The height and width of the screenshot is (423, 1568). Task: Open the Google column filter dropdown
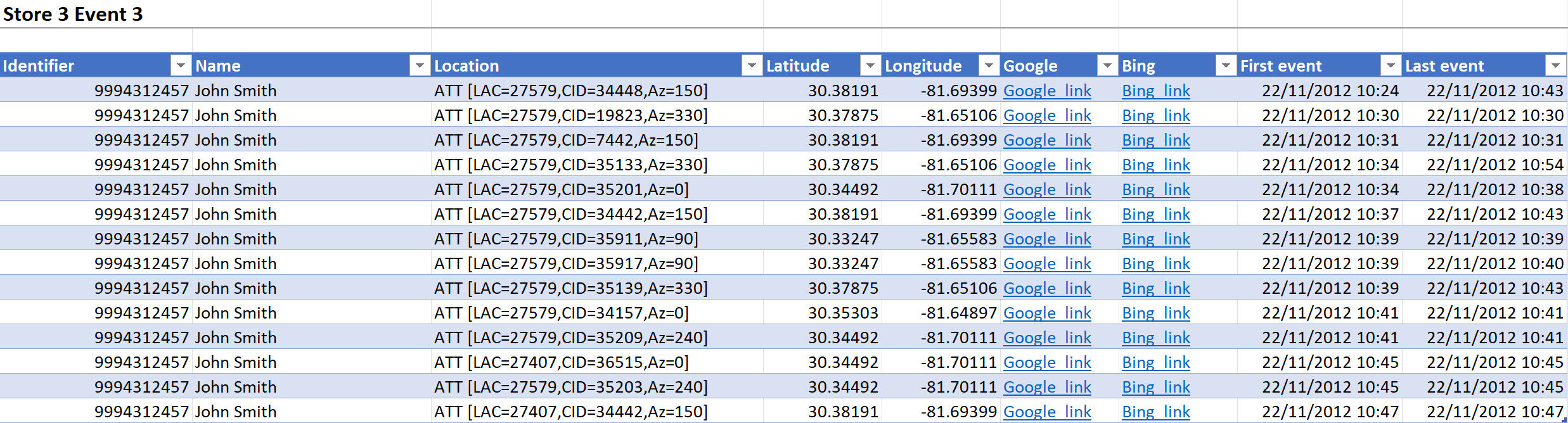click(x=1107, y=65)
